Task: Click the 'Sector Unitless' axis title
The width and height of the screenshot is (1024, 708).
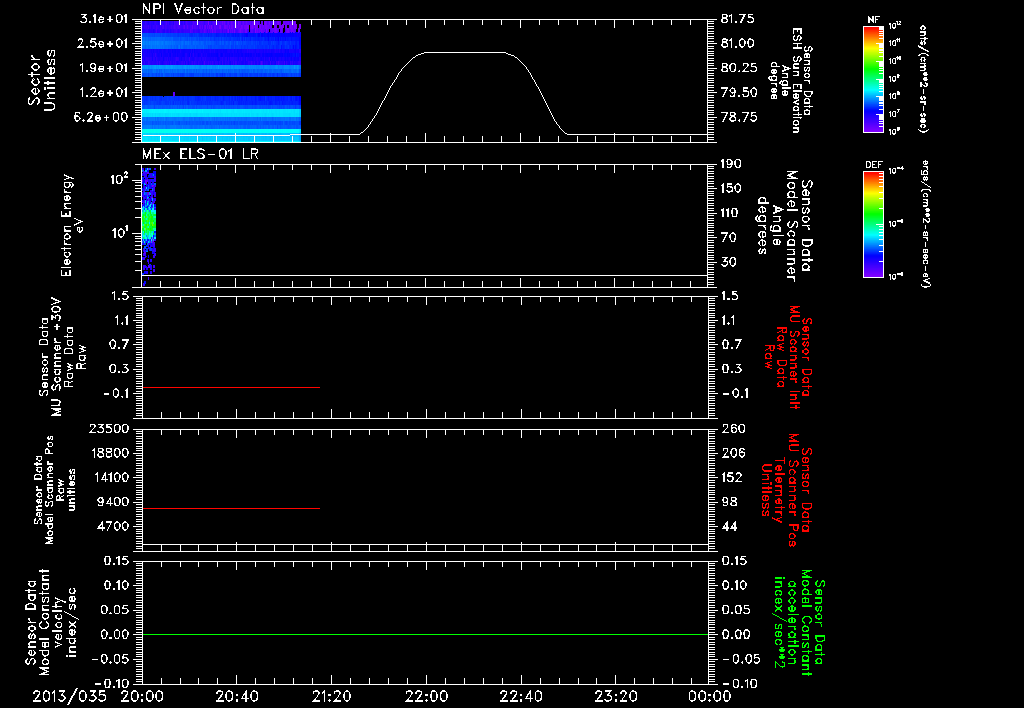Action: click(x=42, y=80)
